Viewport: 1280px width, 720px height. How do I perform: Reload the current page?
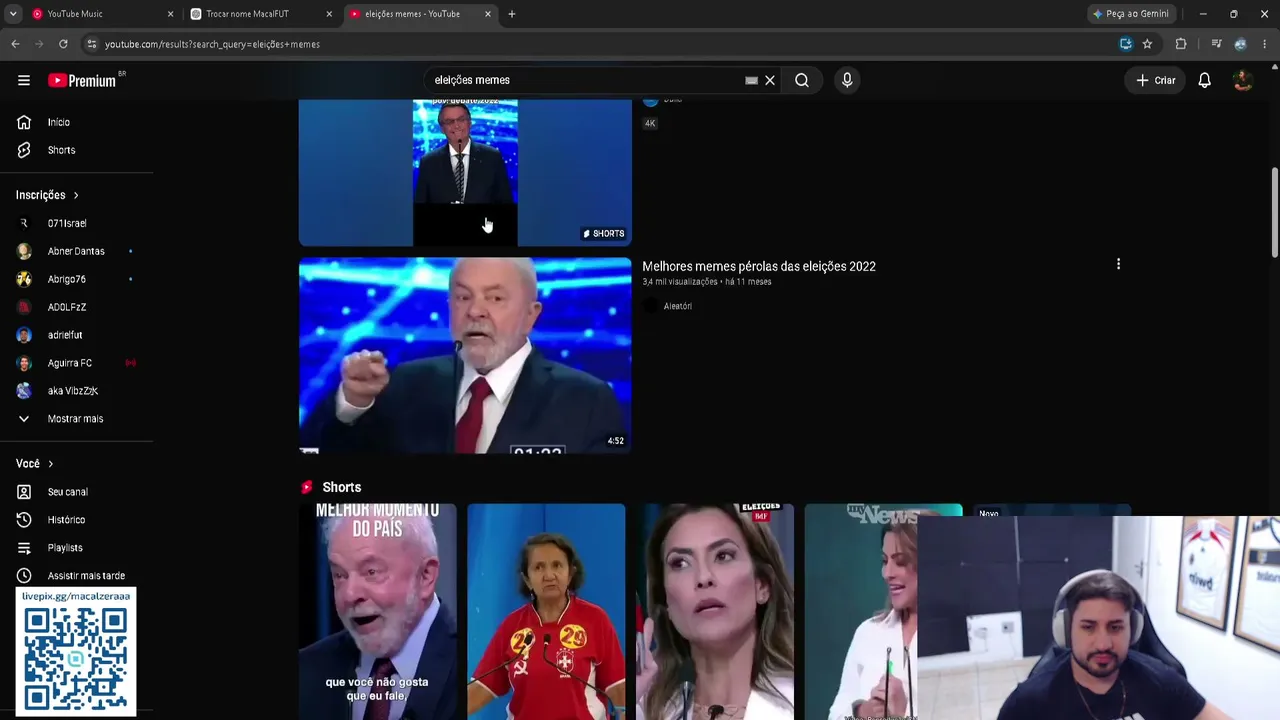63,44
